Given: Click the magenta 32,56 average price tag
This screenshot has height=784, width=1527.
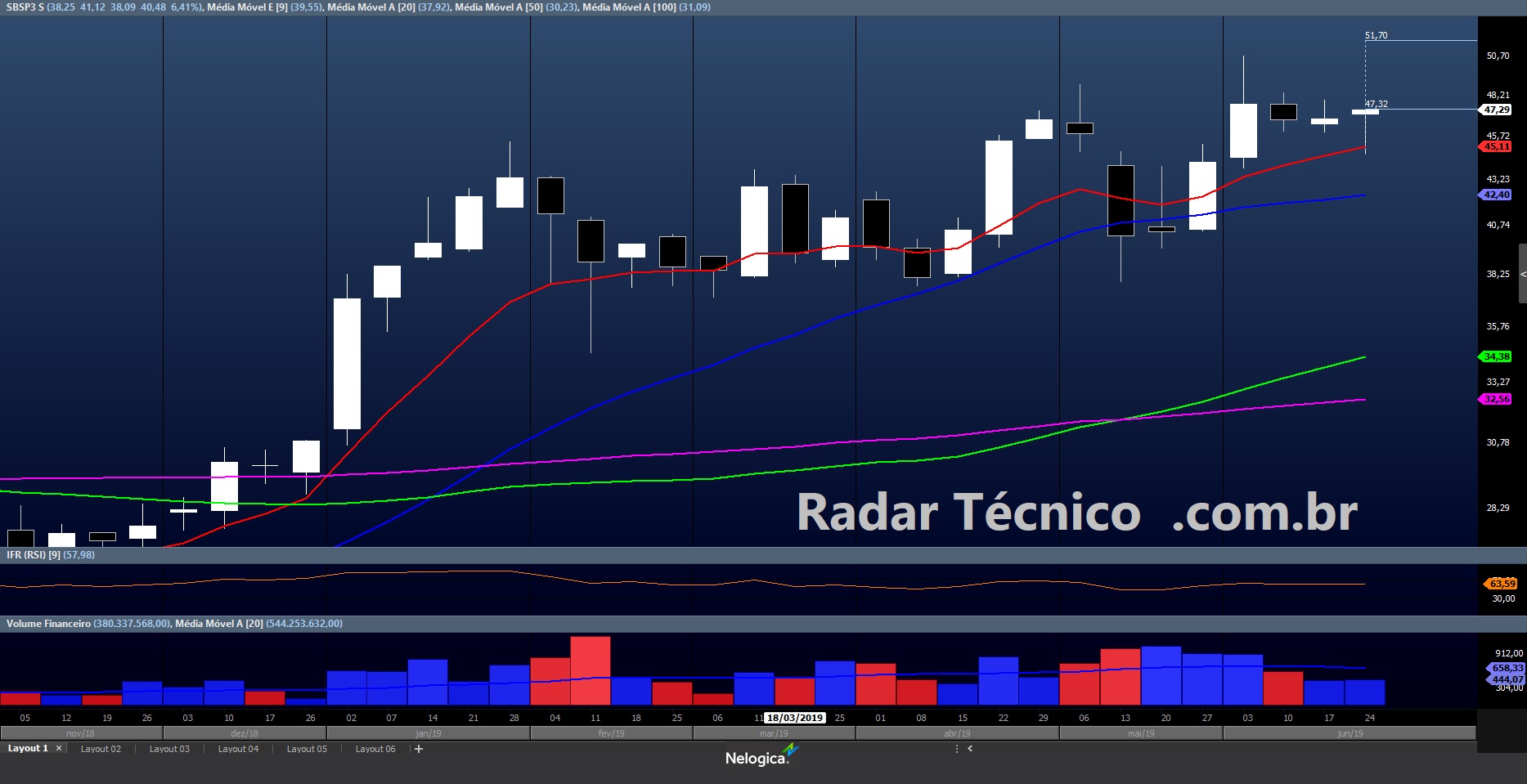Looking at the screenshot, I should coord(1497,399).
